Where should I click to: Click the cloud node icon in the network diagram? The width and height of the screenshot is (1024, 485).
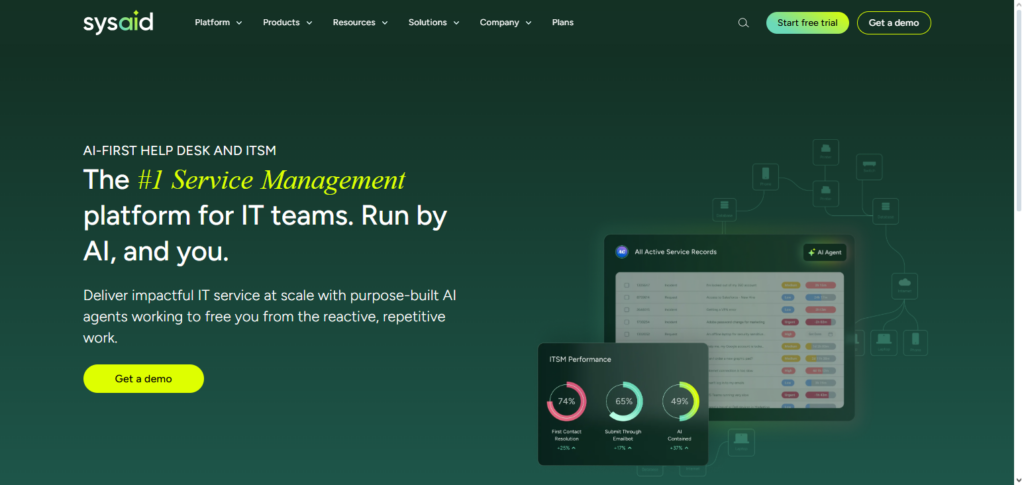904,285
